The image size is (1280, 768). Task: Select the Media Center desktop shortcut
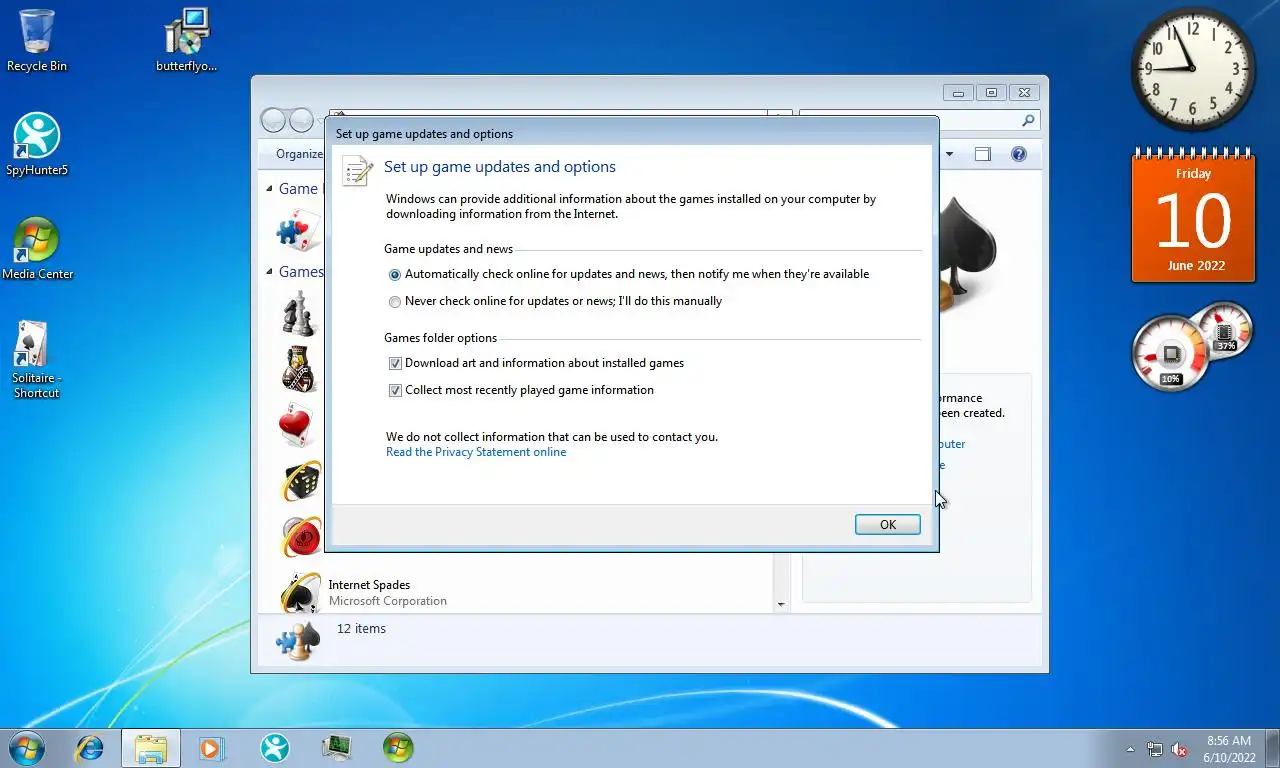click(37, 249)
